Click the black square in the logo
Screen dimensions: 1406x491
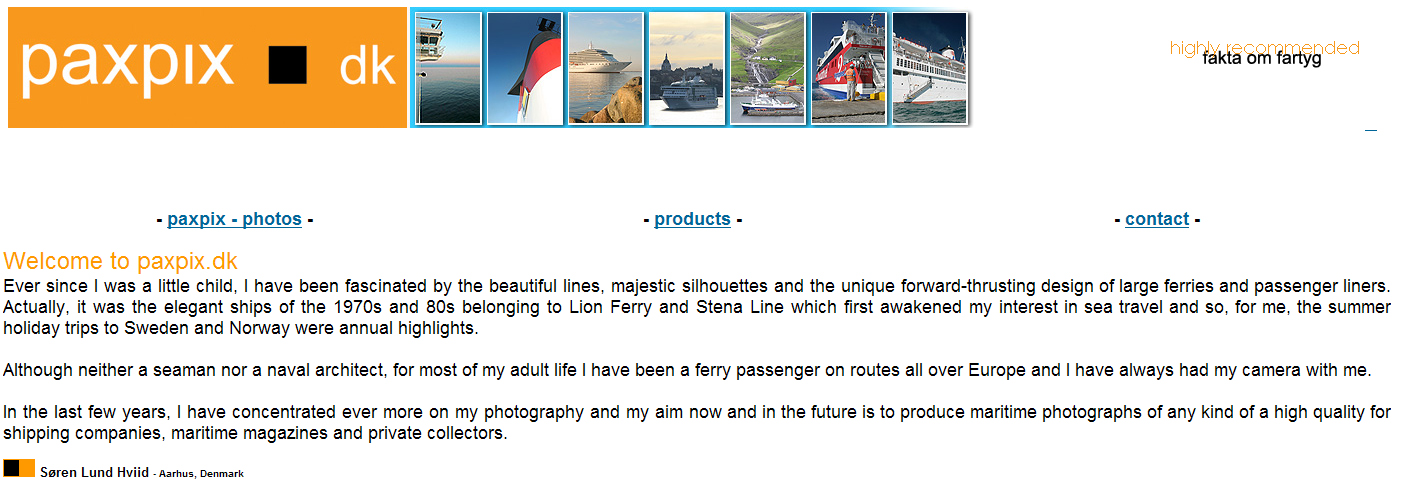[286, 66]
